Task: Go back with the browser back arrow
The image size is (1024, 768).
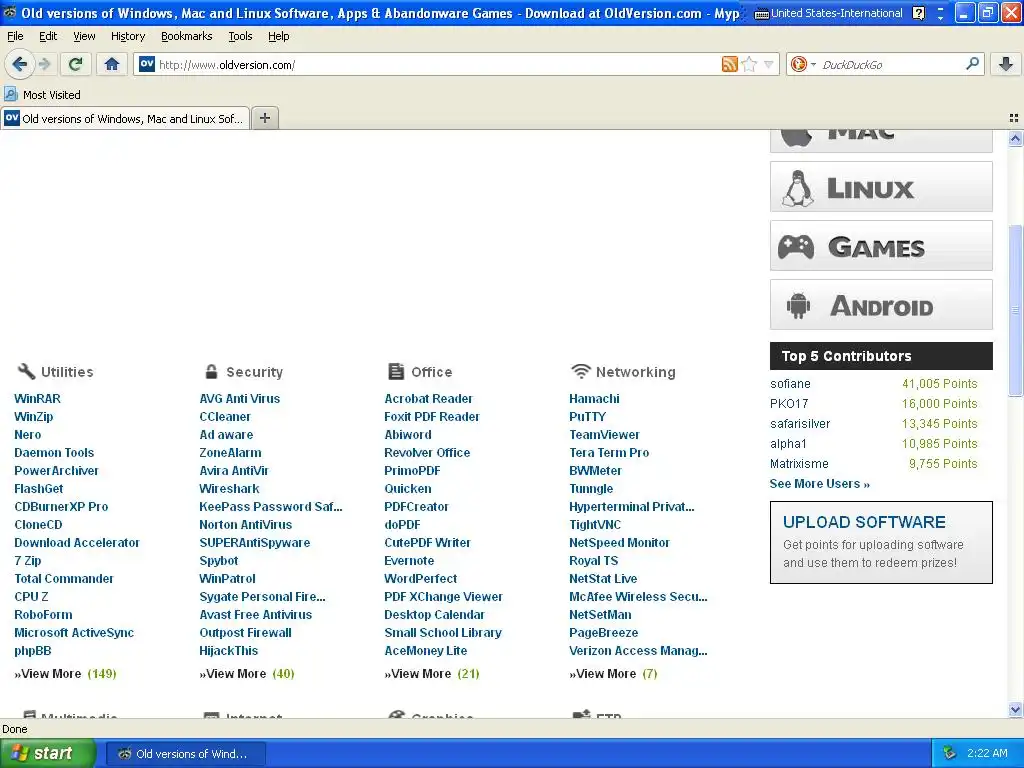Action: [x=19, y=64]
